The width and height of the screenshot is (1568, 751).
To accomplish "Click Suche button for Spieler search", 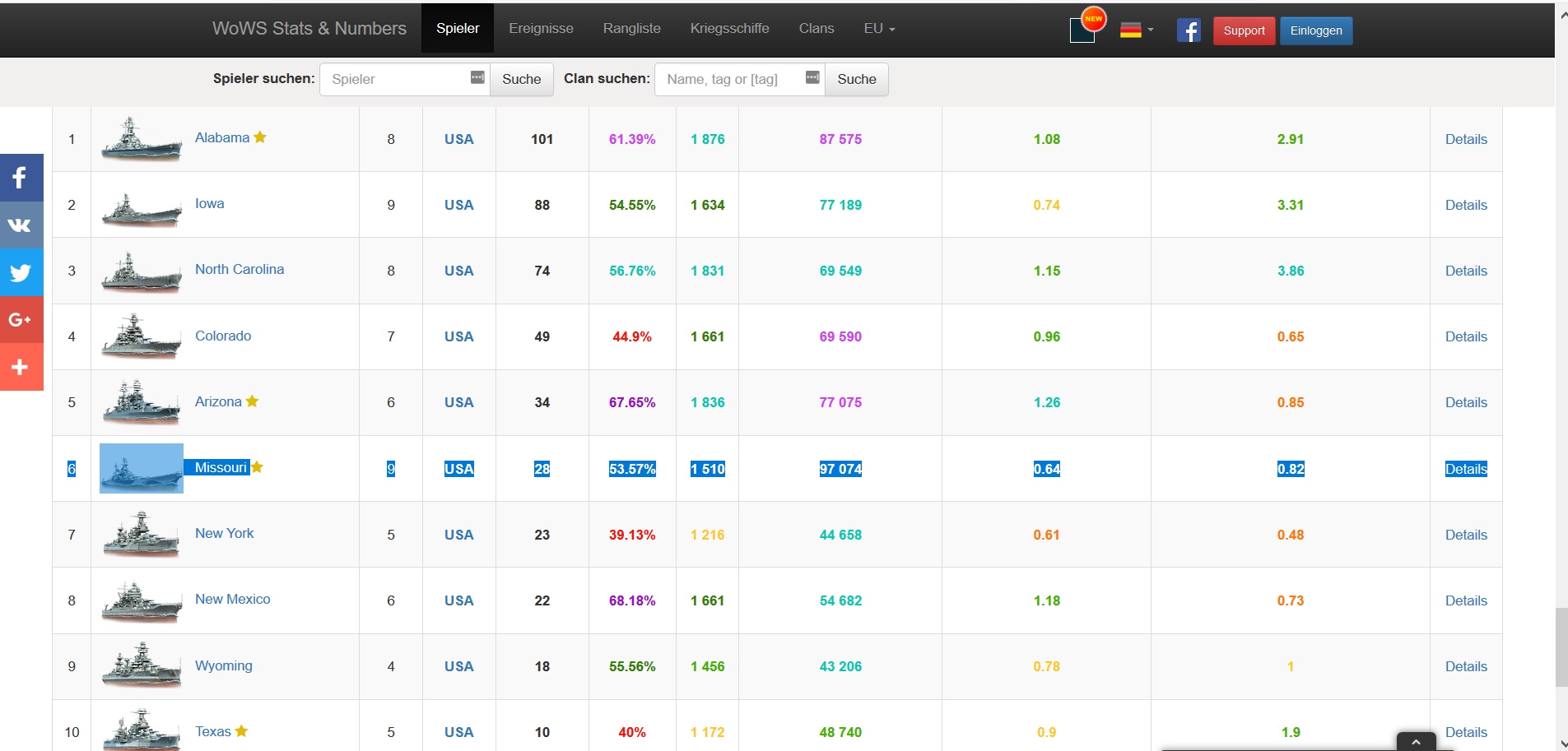I will click(x=522, y=79).
